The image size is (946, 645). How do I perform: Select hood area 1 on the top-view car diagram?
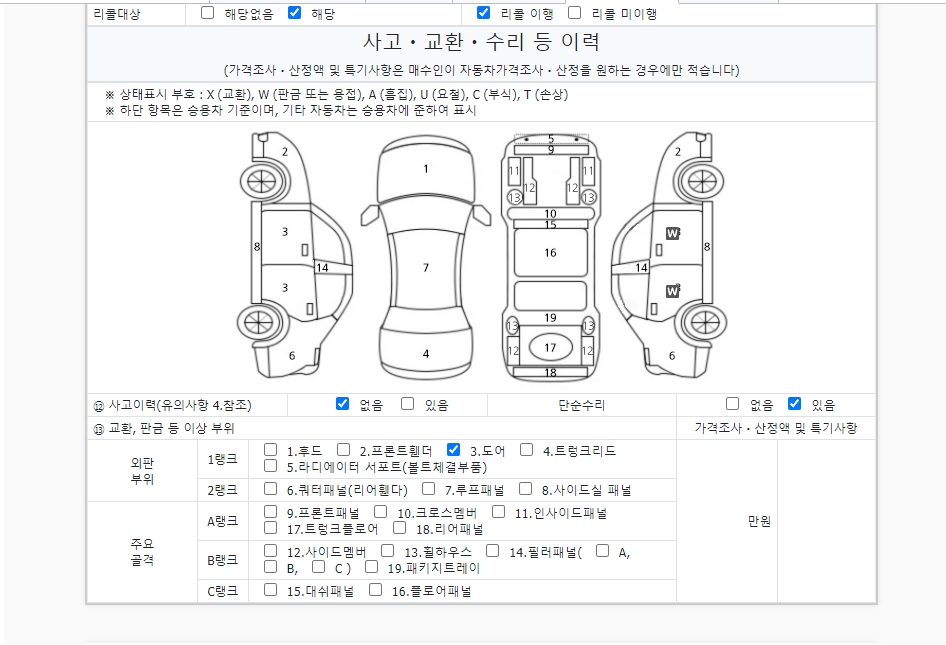point(425,169)
